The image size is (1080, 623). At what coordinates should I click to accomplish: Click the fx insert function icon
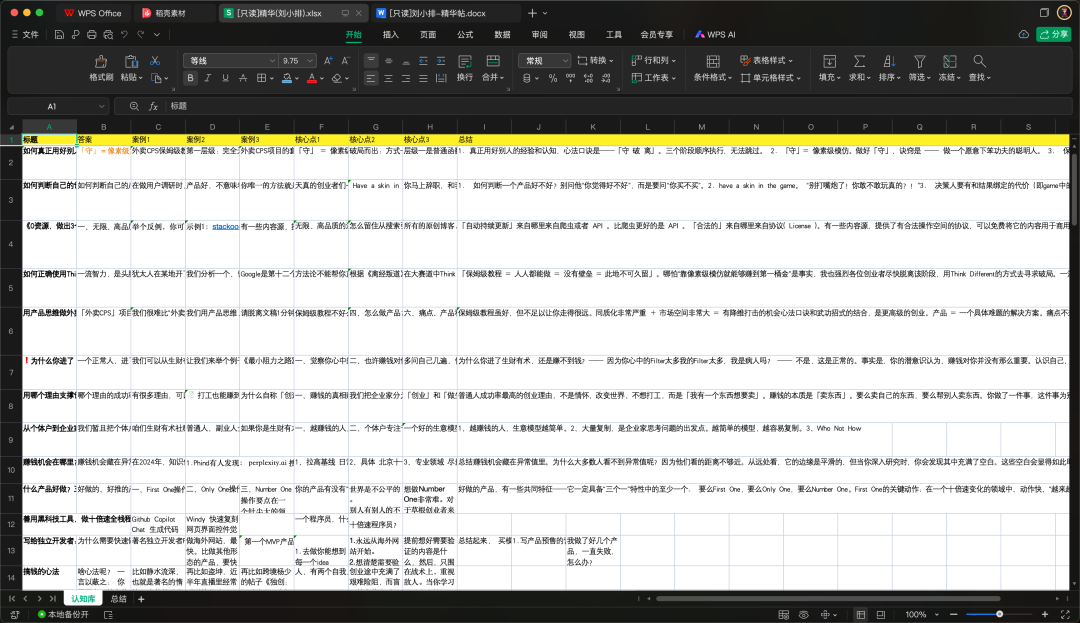[x=154, y=106]
